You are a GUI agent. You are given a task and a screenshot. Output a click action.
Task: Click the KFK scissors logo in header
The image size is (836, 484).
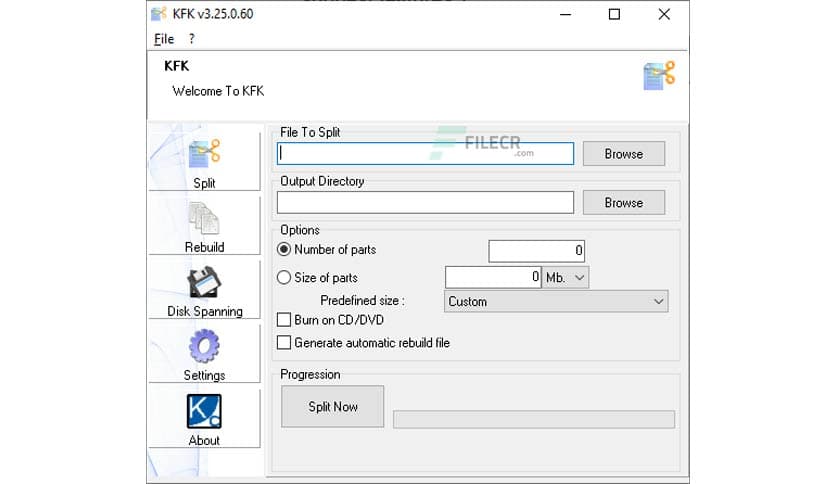659,75
